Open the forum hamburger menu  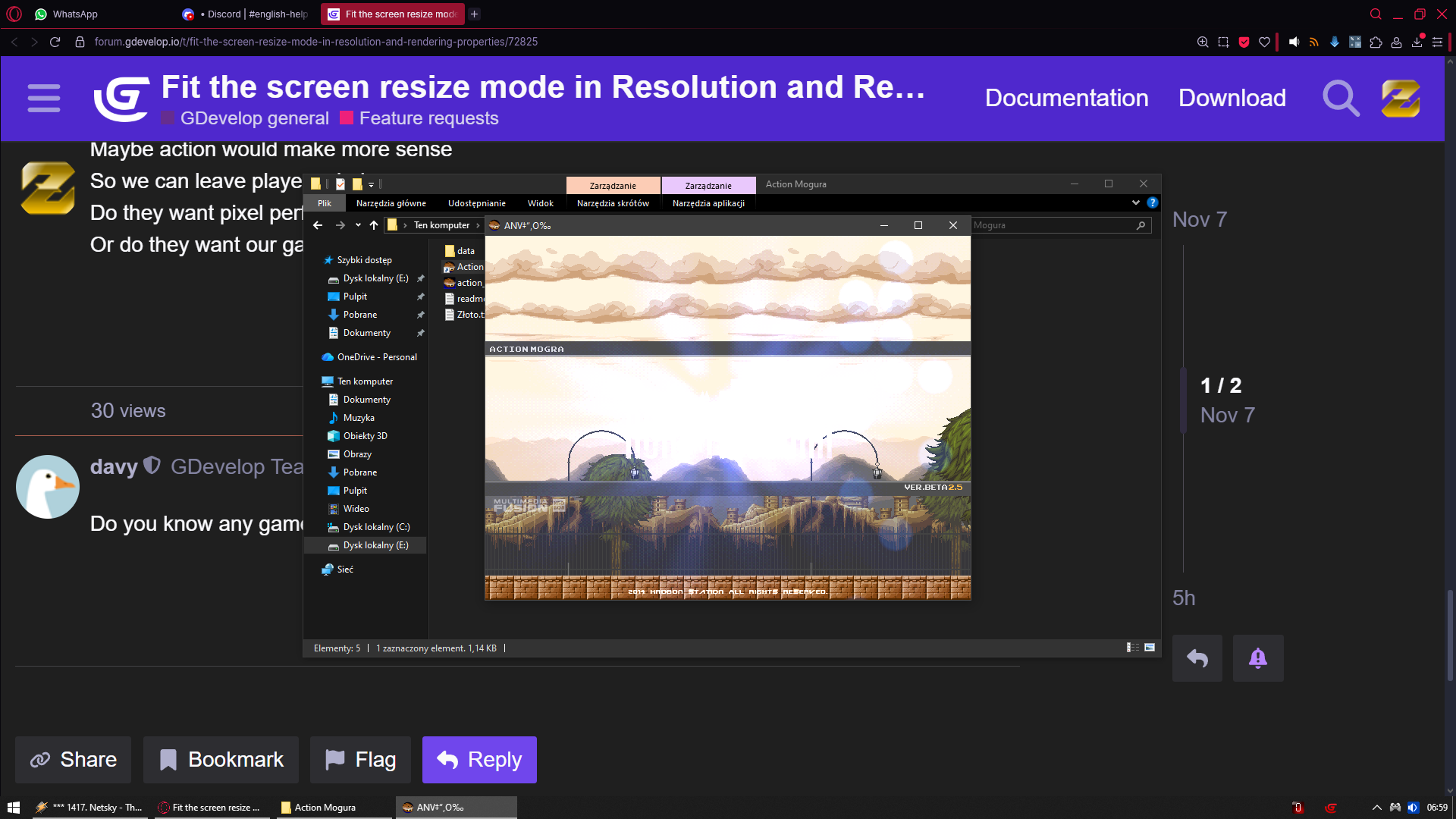point(43,99)
